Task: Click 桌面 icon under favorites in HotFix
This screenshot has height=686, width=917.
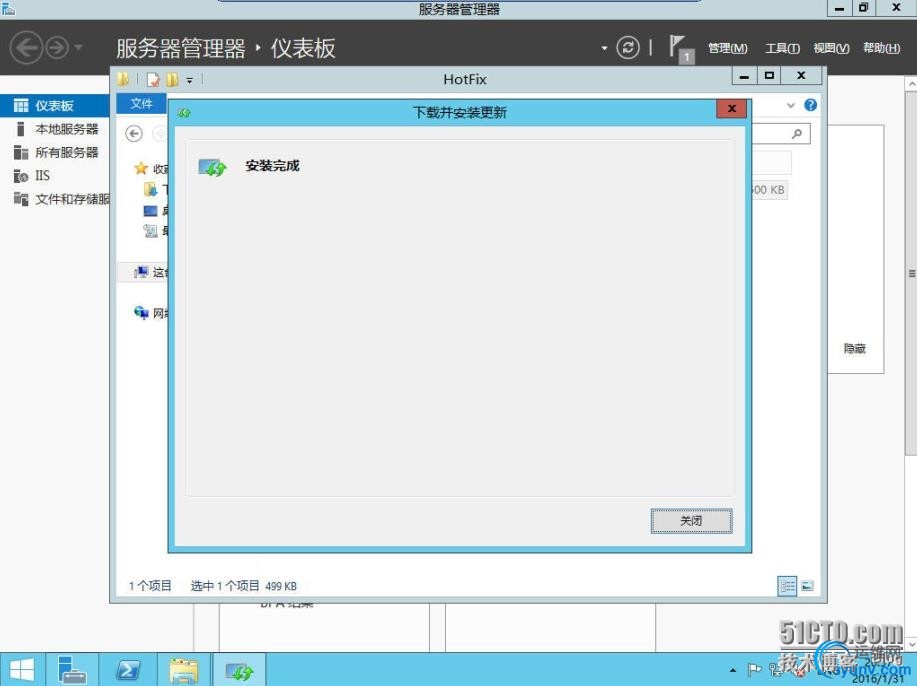Action: pyautogui.click(x=150, y=211)
